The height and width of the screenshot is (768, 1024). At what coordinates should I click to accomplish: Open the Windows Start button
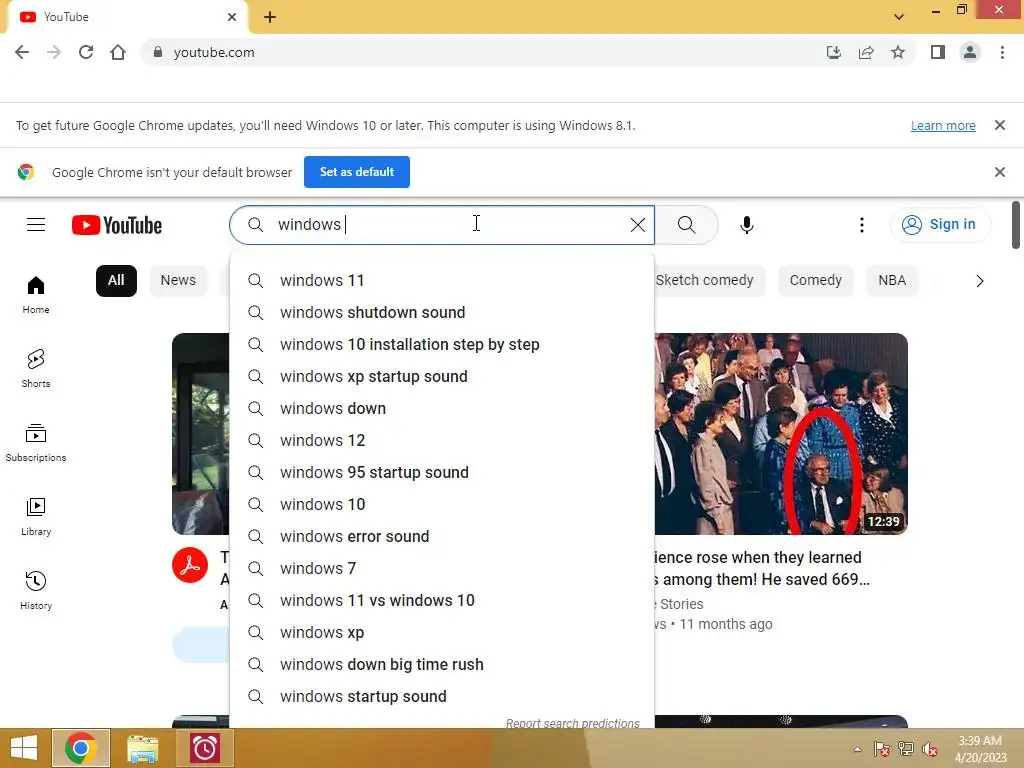click(24, 748)
